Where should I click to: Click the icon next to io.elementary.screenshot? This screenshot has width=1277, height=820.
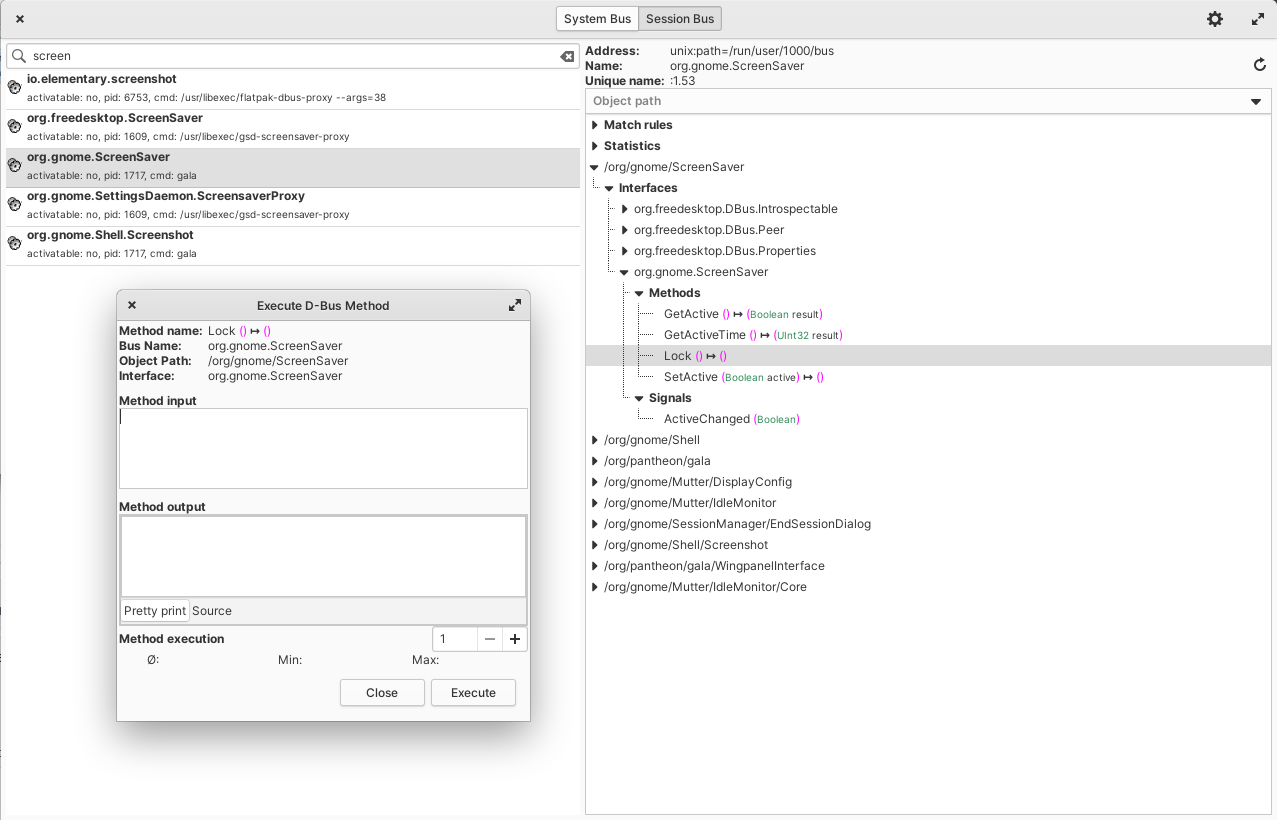(x=14, y=87)
